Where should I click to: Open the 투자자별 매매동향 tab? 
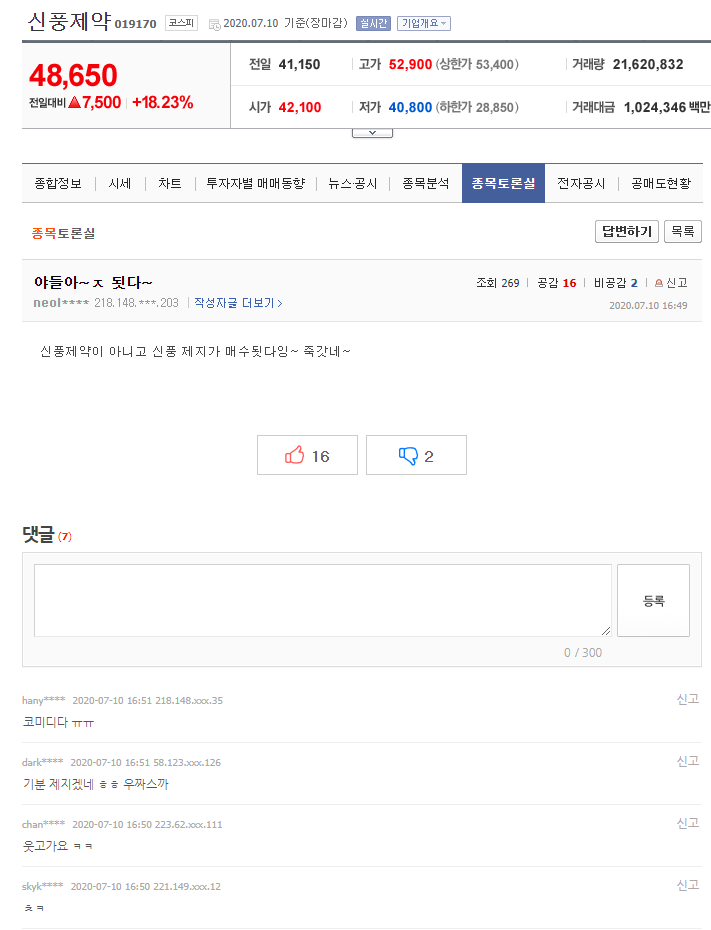tap(256, 183)
